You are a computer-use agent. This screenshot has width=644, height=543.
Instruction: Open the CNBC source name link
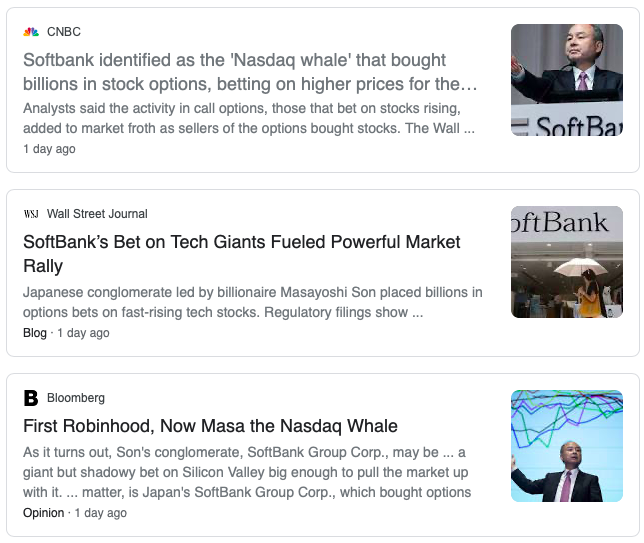tap(64, 32)
